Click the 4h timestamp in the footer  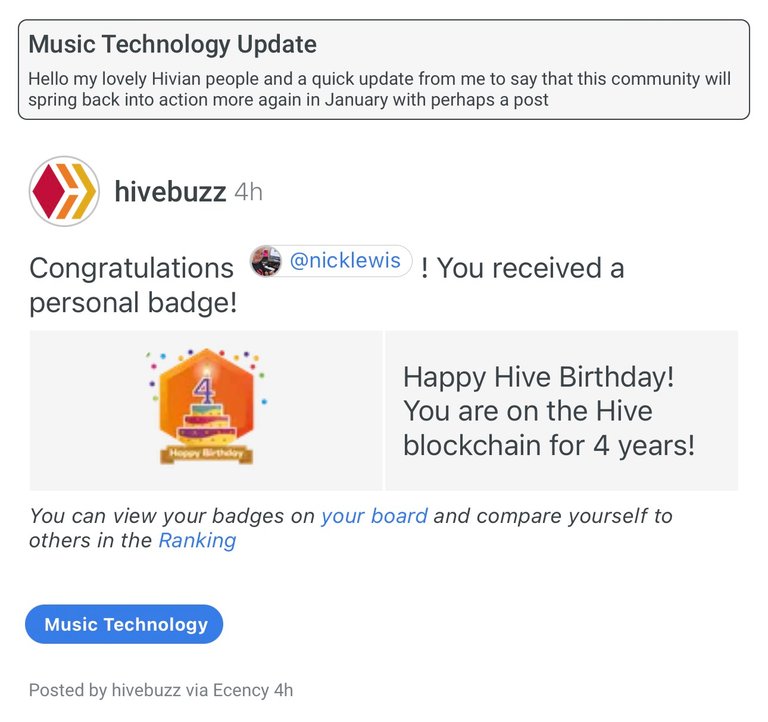click(284, 690)
